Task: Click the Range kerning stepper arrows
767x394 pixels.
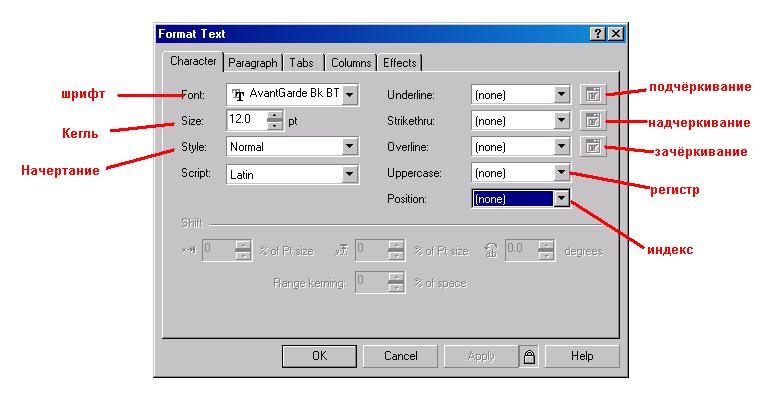Action: coord(396,282)
